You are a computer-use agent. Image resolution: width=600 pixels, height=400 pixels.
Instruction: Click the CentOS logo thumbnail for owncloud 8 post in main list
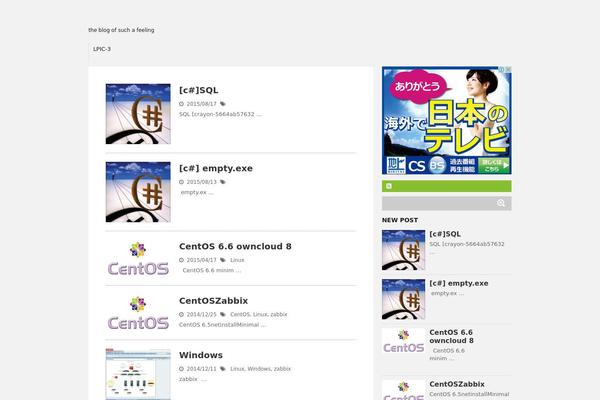pos(138,258)
